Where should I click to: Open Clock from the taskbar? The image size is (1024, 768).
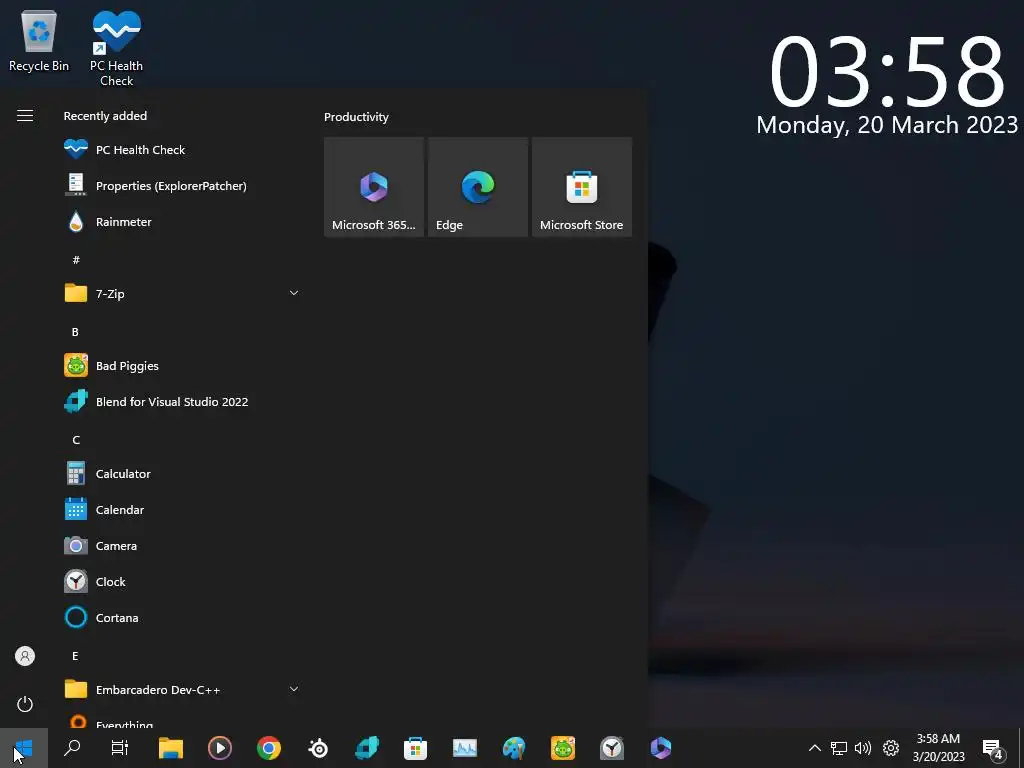[612, 748]
